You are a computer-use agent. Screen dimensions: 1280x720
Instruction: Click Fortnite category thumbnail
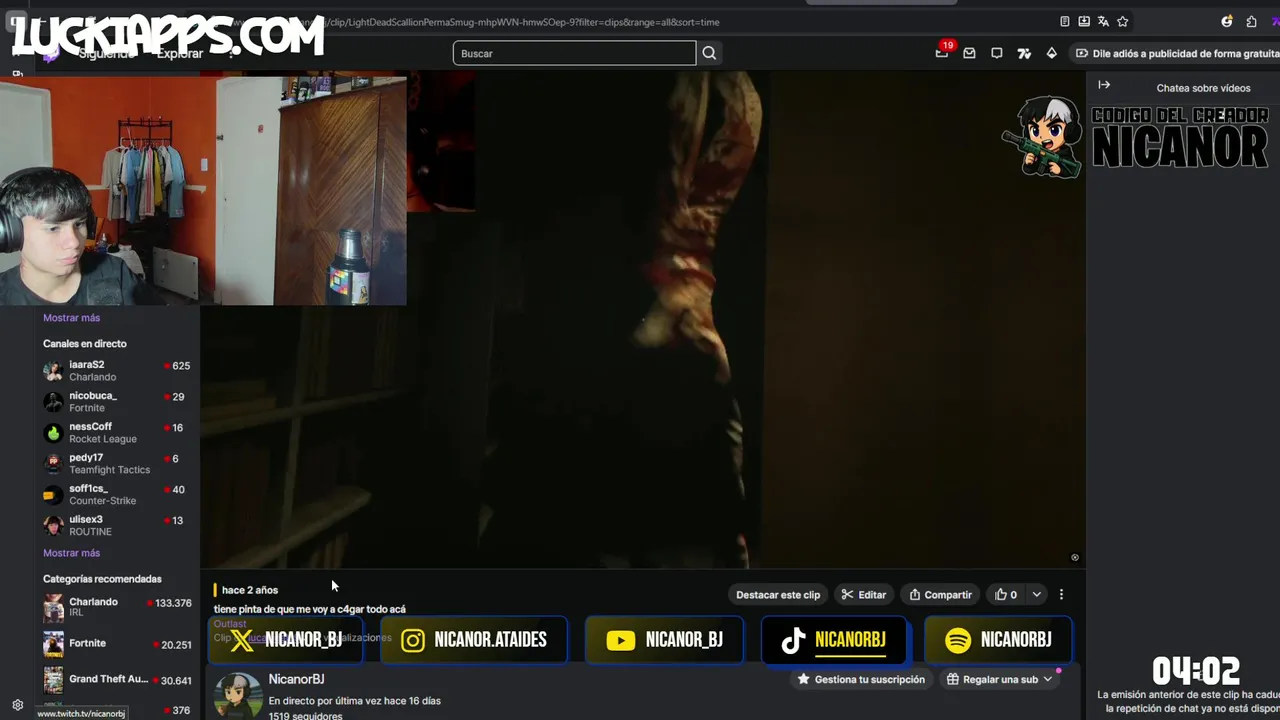click(53, 644)
